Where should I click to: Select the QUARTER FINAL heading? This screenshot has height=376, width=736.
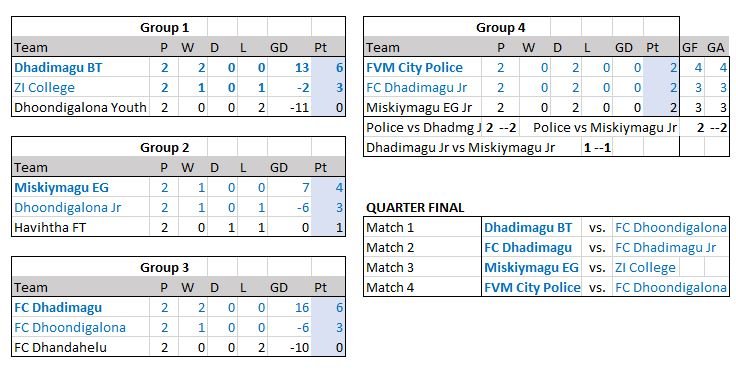click(415, 207)
